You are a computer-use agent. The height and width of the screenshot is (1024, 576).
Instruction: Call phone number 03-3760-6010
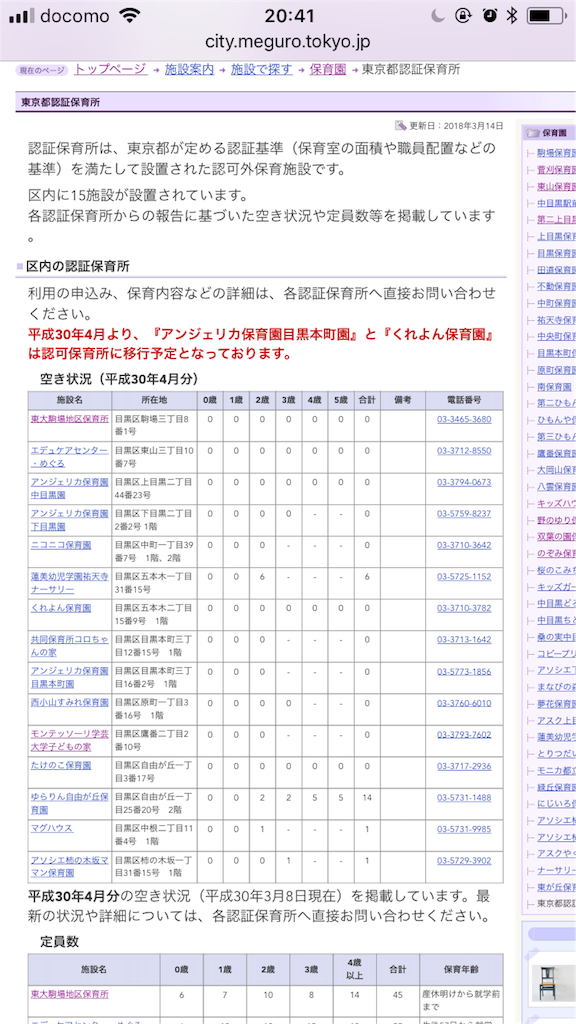point(464,702)
